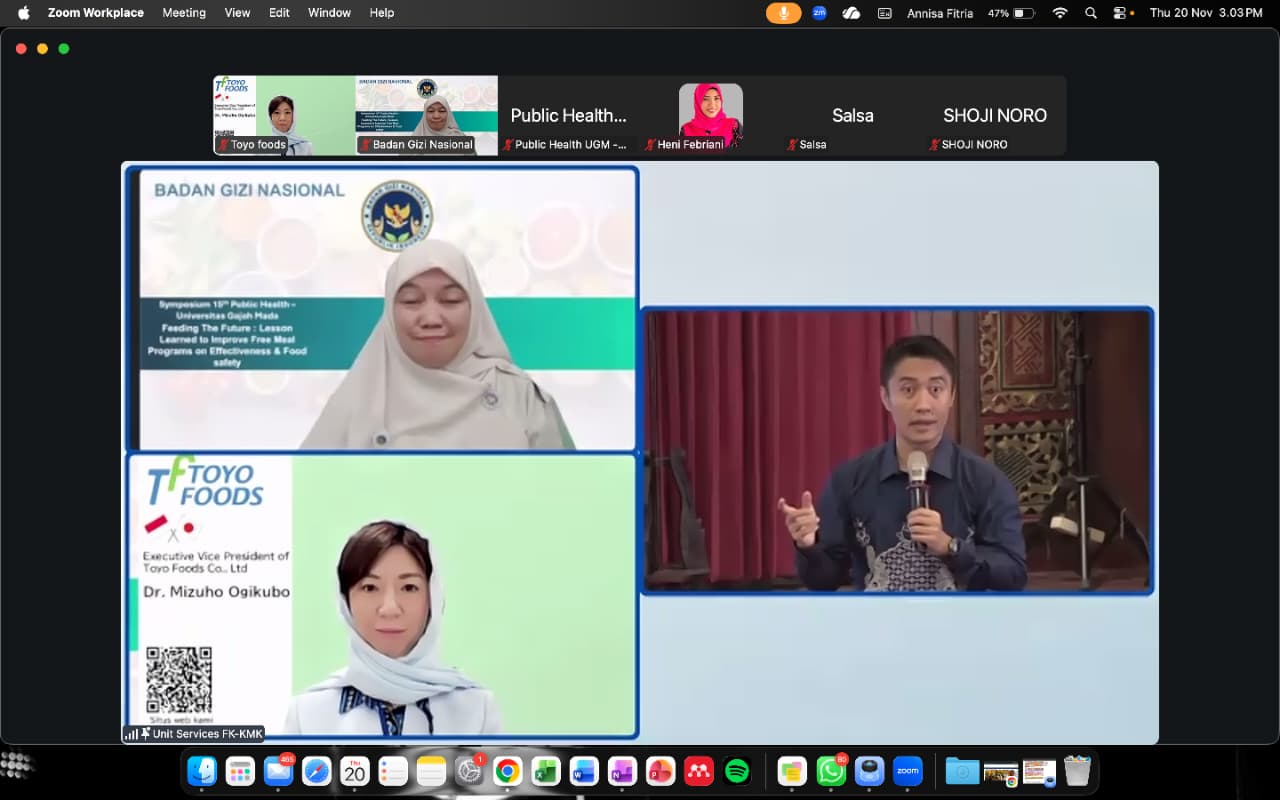The height and width of the screenshot is (800, 1280).
Task: Open the Meeting menu
Action: click(184, 13)
